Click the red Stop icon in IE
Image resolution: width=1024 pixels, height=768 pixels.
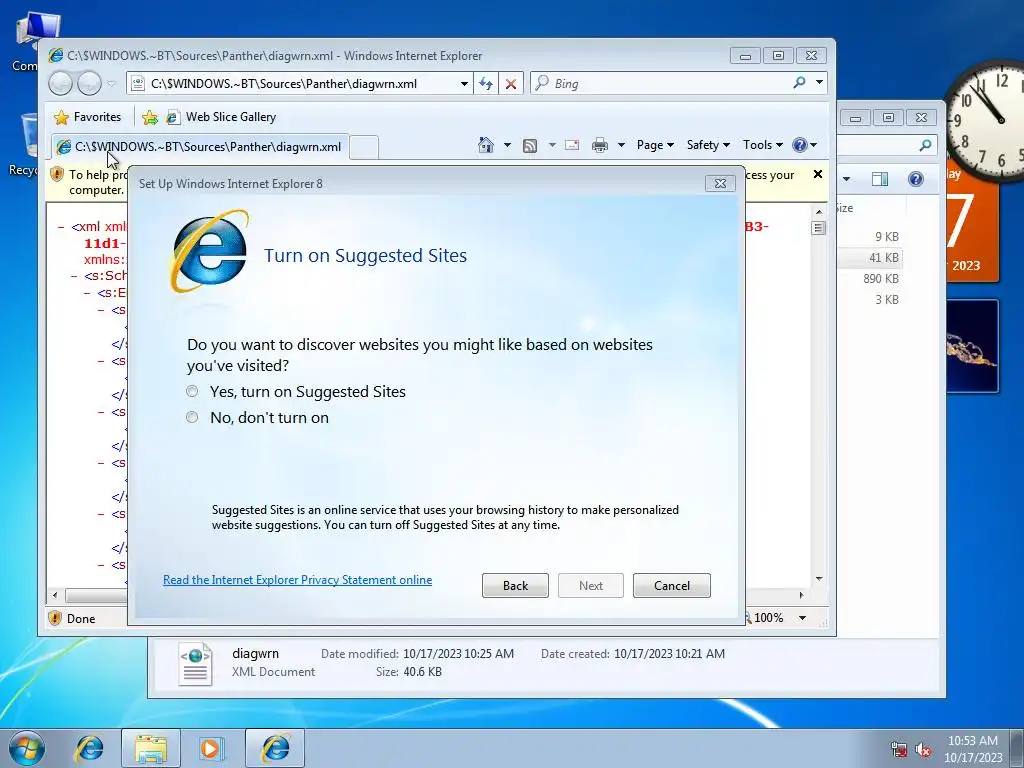511,84
